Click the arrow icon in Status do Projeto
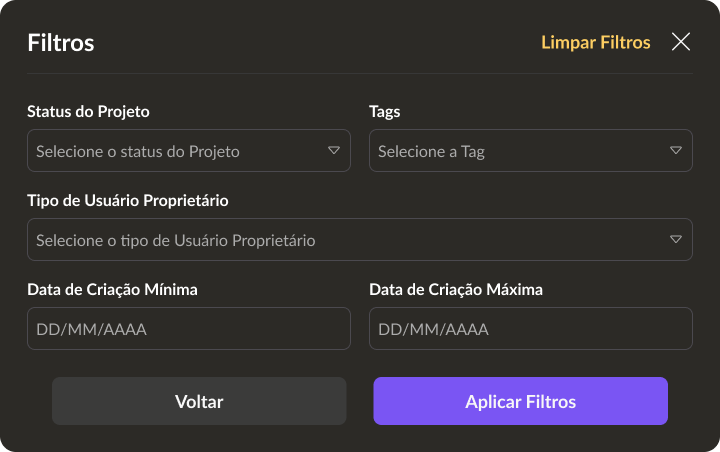Screen dimensions: 720x452 (x=334, y=151)
